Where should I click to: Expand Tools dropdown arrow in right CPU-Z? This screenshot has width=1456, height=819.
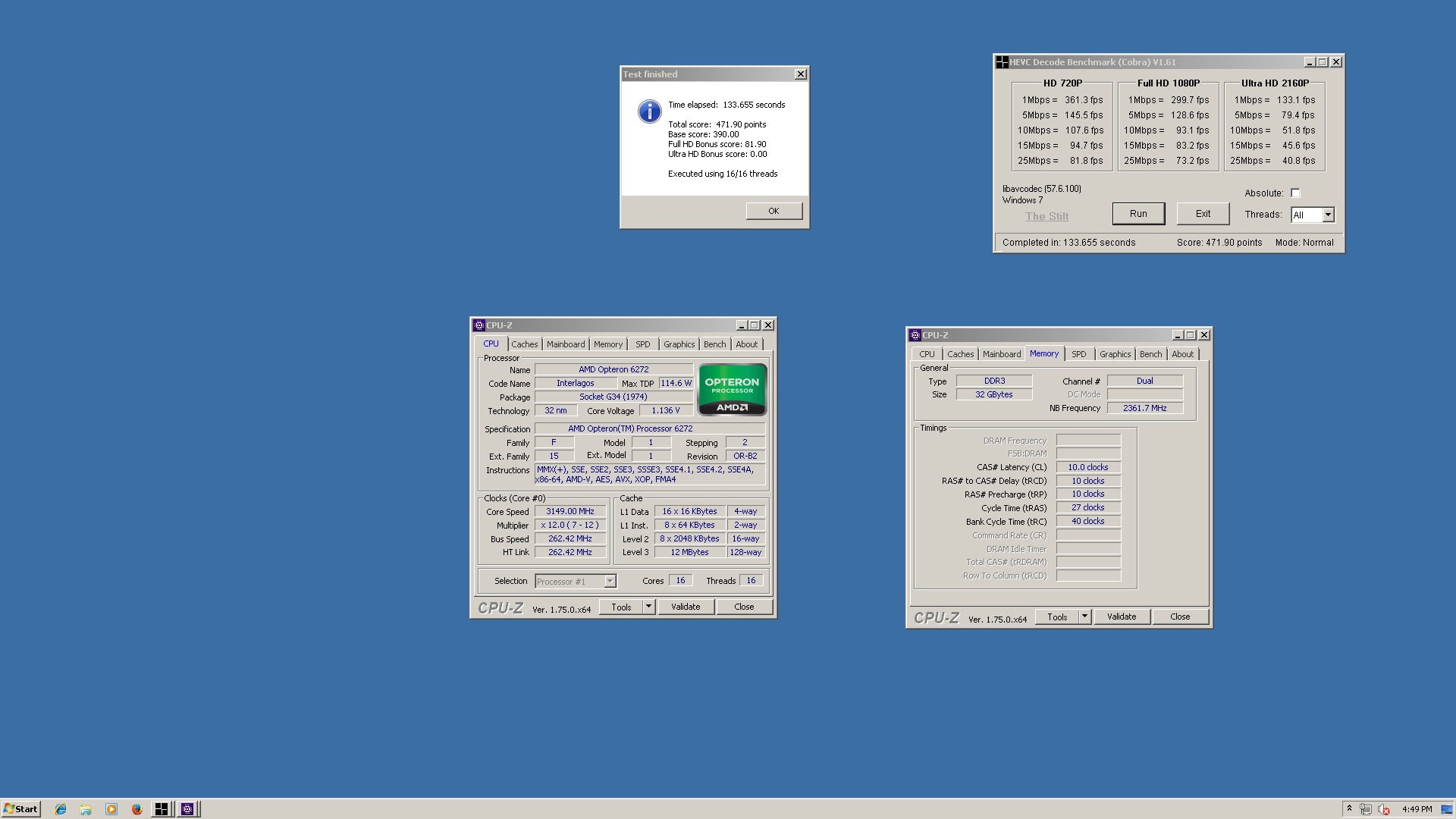[x=1084, y=617]
